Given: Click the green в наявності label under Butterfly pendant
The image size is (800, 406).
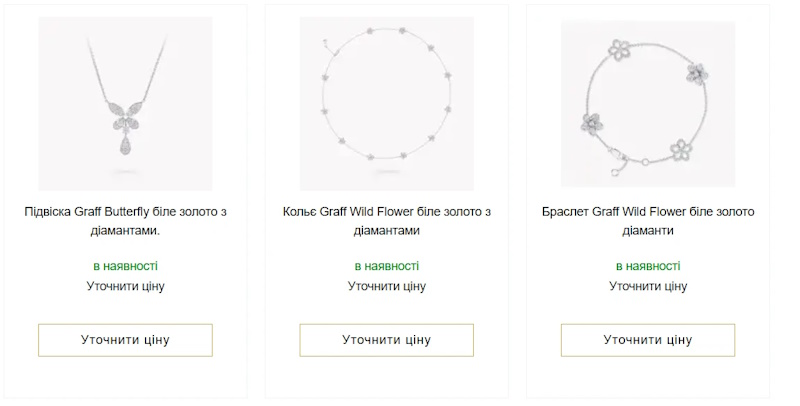Looking at the screenshot, I should click(x=125, y=266).
